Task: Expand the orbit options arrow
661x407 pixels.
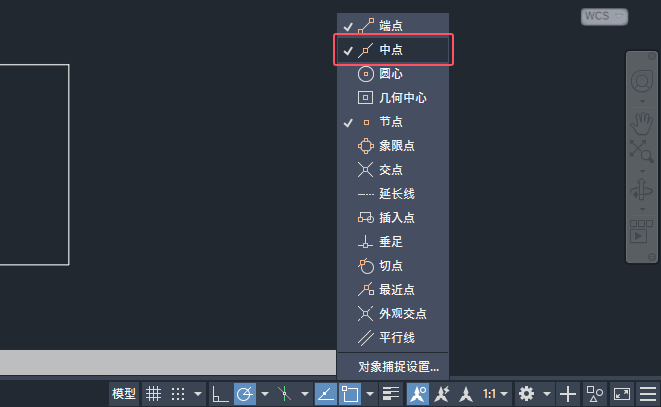Action: tap(642, 209)
